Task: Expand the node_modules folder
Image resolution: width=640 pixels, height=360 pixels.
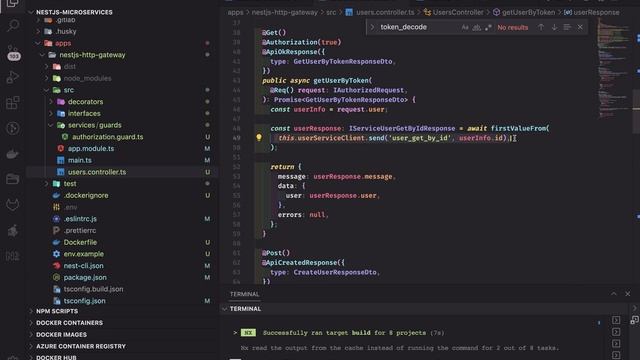Action: pos(47,78)
